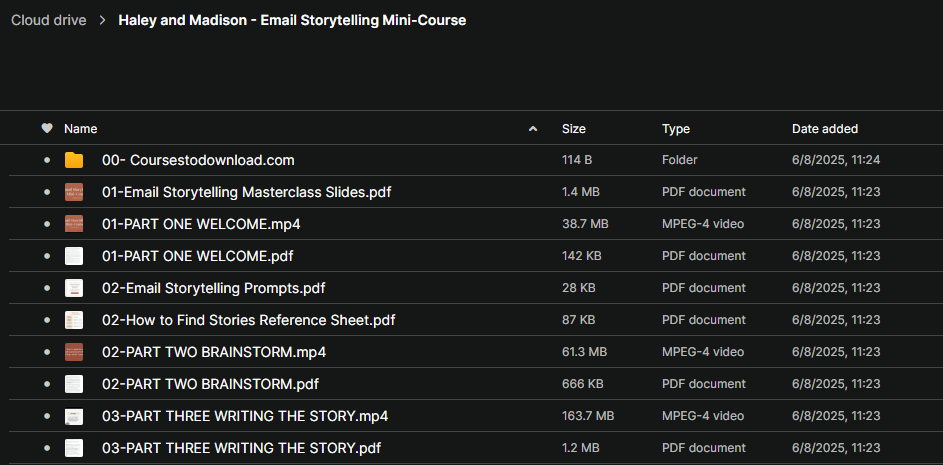Open folder named 00- Coursestodownload.com
The image size is (943, 465).
198,160
